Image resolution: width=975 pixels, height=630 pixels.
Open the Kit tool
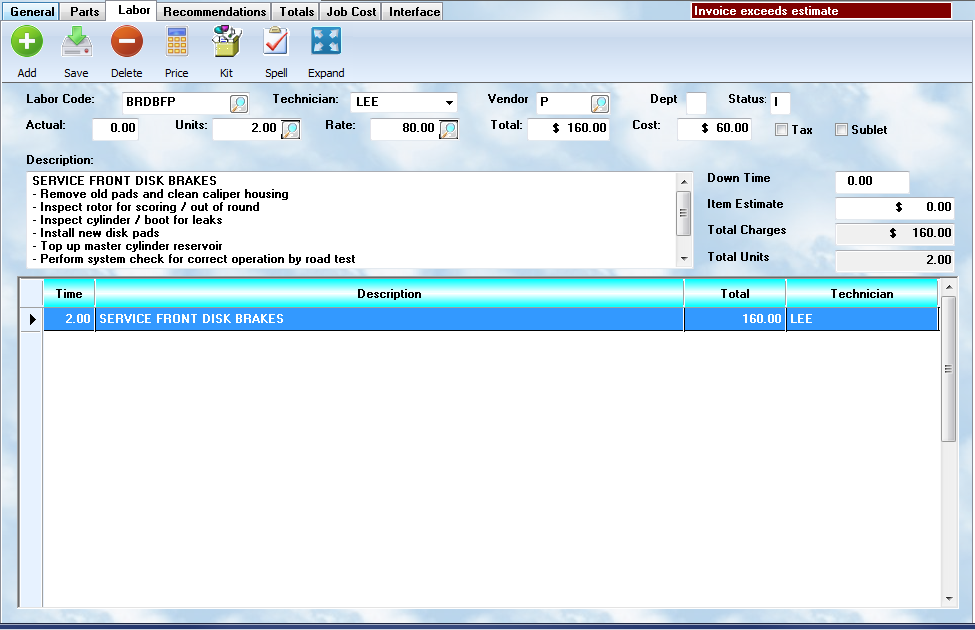pyautogui.click(x=227, y=42)
